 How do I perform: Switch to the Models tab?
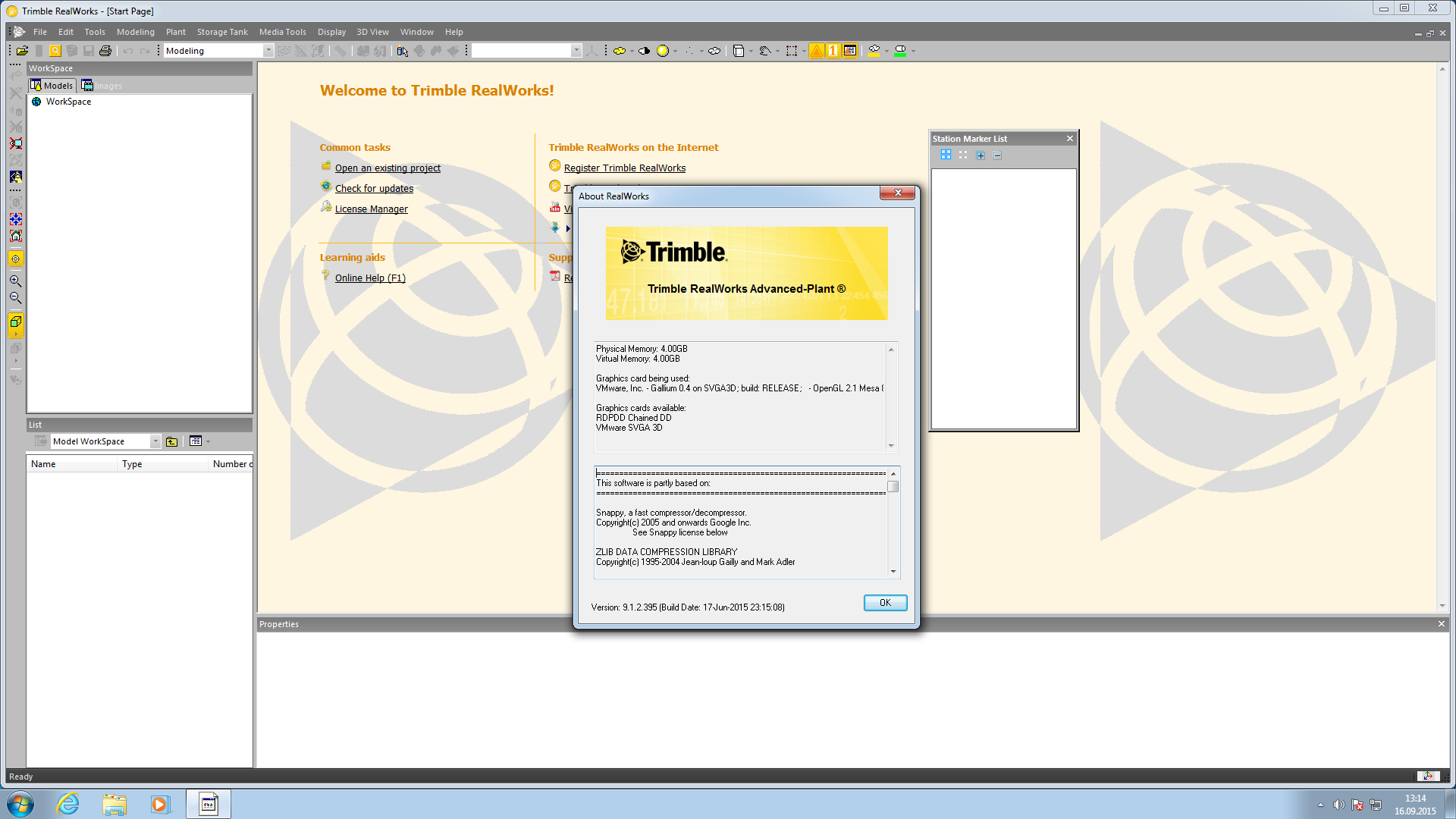pos(52,86)
